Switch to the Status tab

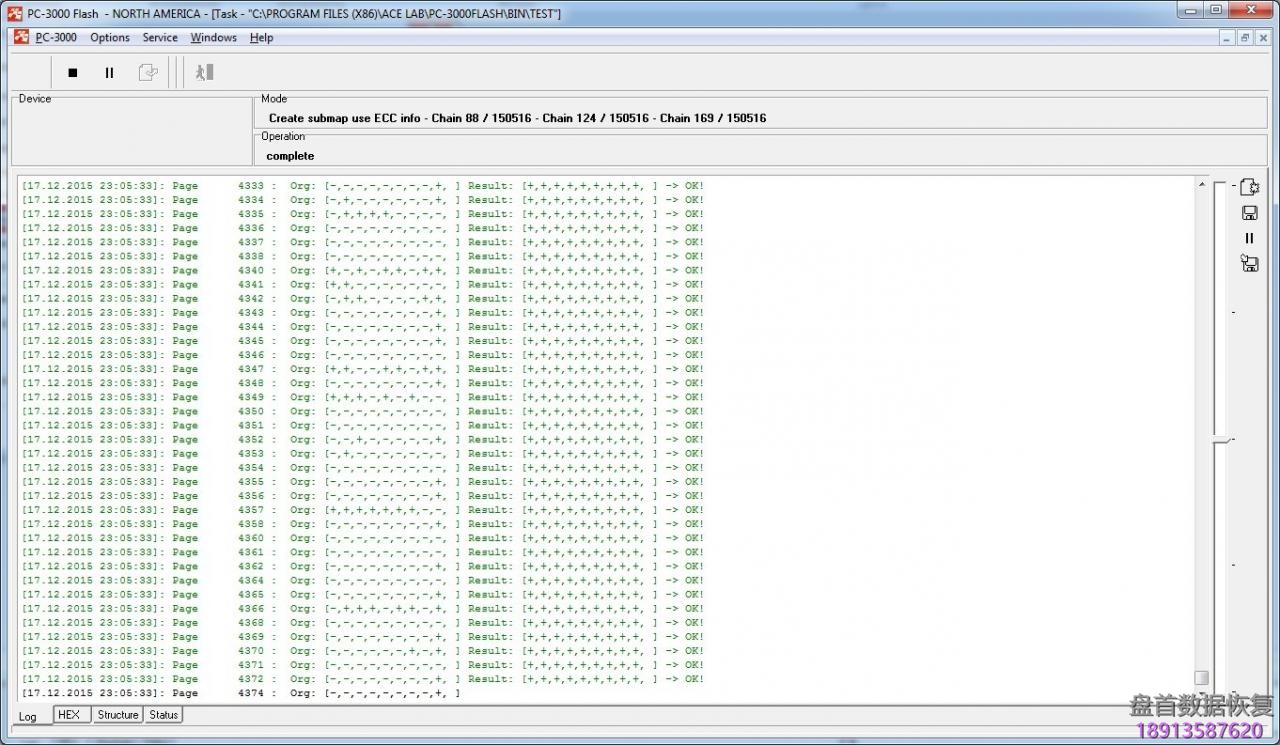164,715
